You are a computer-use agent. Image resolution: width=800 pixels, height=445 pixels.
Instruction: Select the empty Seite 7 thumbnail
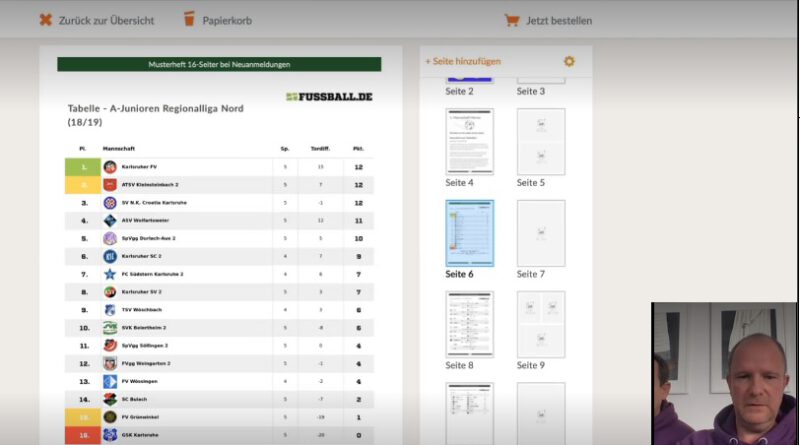tap(541, 233)
